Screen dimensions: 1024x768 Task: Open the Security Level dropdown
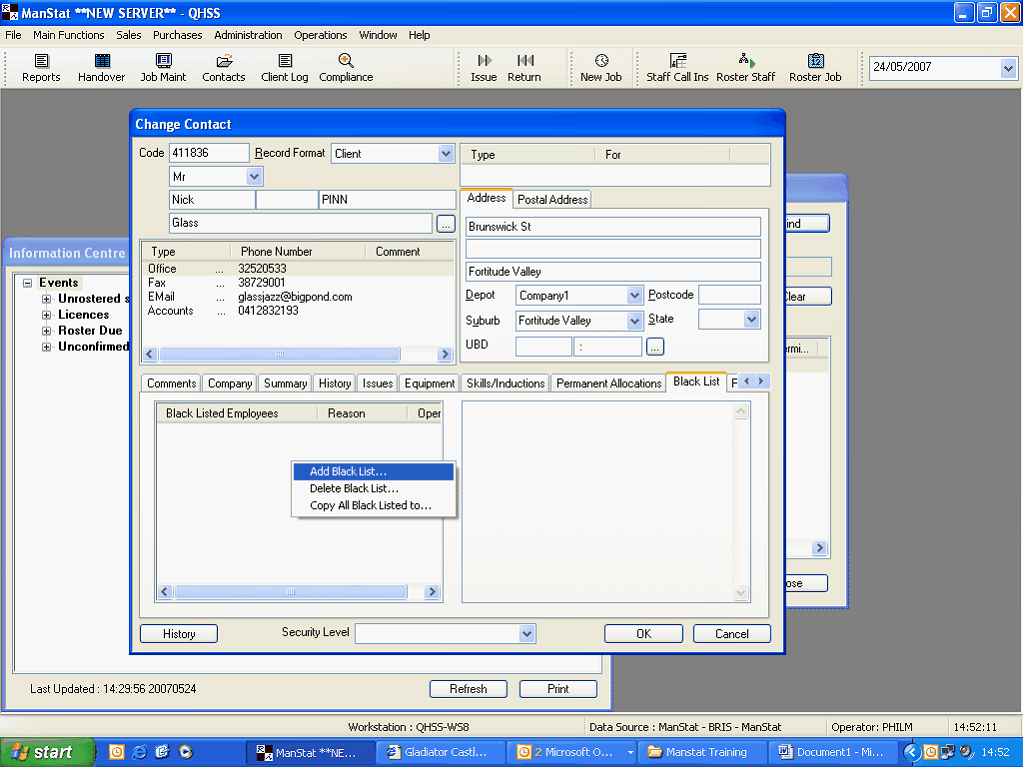pos(527,634)
